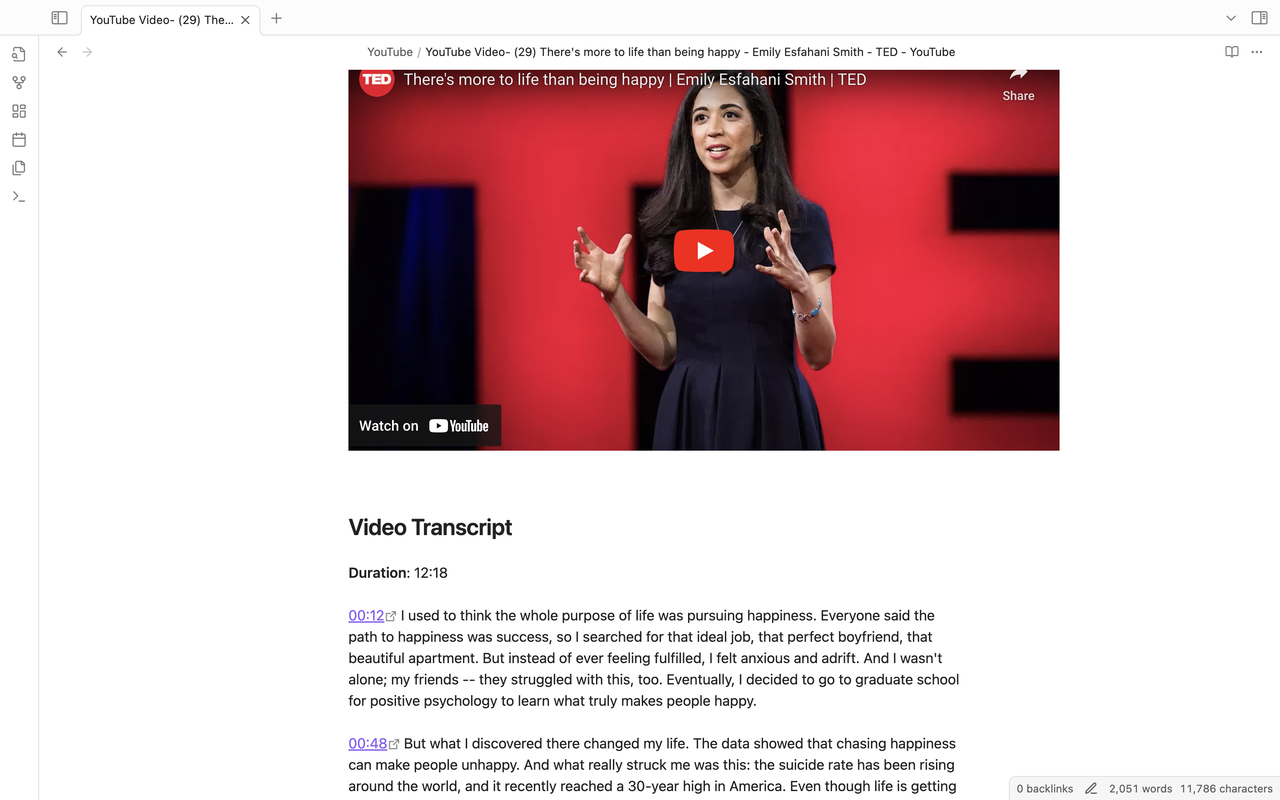Navigate forward with right arrow
This screenshot has width=1280, height=800.
(x=87, y=52)
